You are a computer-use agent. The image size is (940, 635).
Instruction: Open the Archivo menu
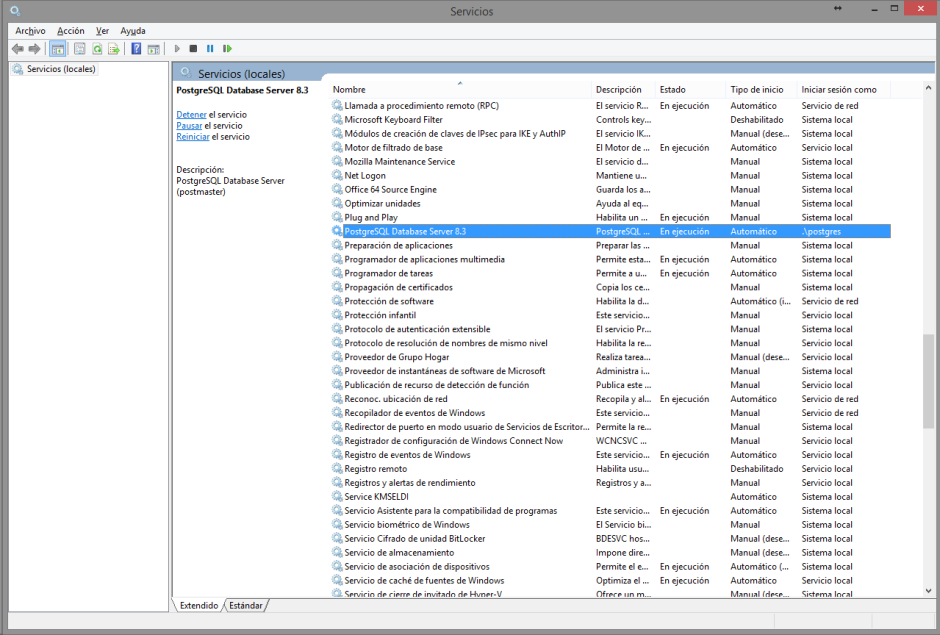[x=30, y=31]
